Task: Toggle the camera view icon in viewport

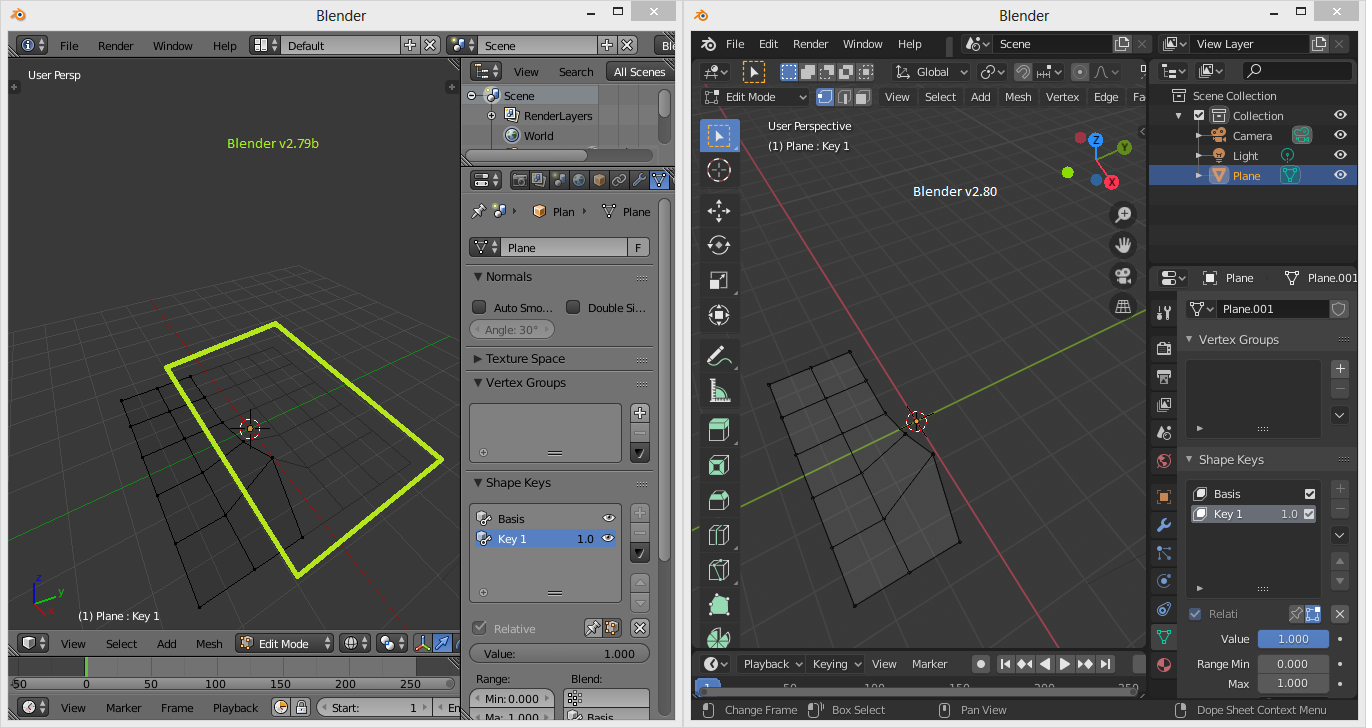Action: click(1123, 275)
